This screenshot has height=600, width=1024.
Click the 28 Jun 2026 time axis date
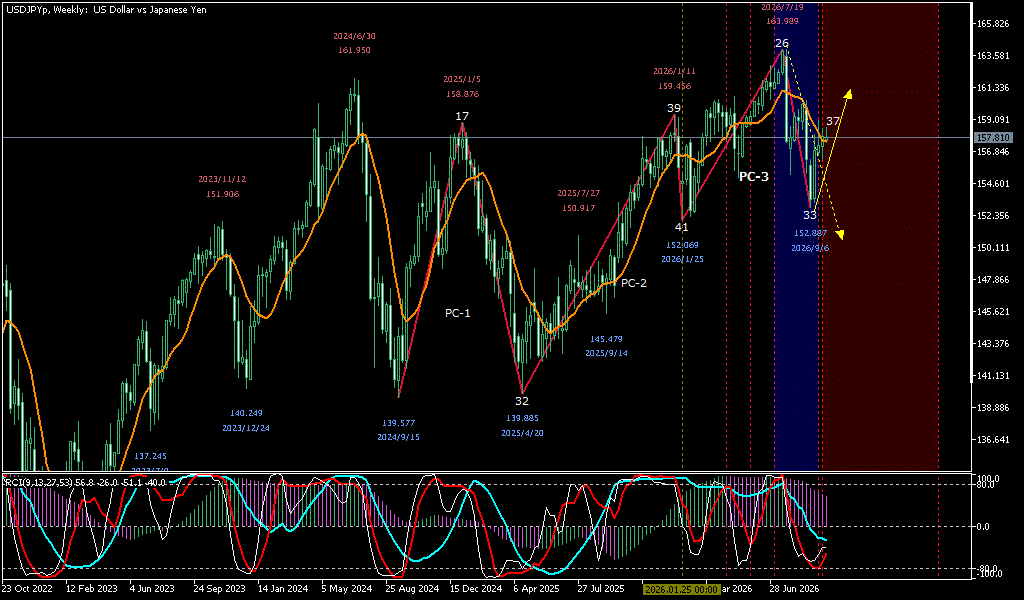[795, 589]
